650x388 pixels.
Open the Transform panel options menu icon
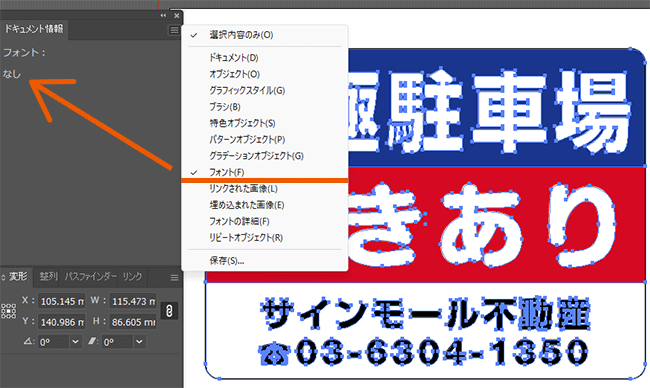[x=175, y=278]
